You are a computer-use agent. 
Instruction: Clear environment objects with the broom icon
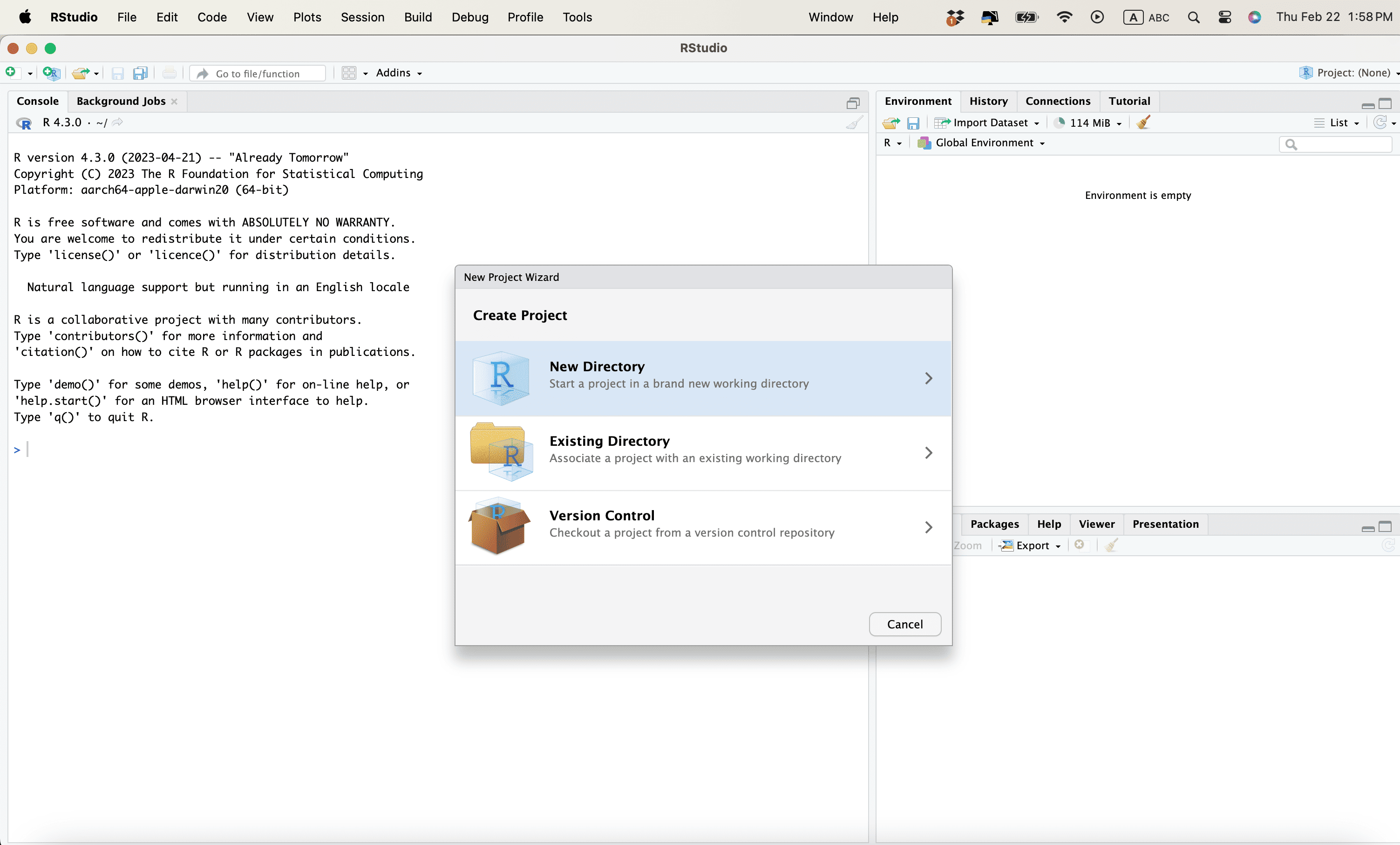pyautogui.click(x=1143, y=123)
